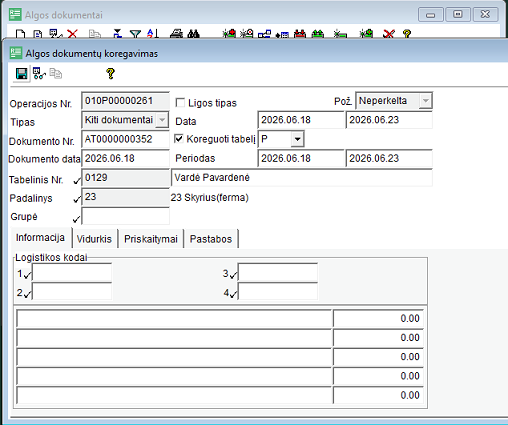Click the Operacijos Nr. field 010P00000261
The height and width of the screenshot is (425, 508).
click(x=125, y=101)
